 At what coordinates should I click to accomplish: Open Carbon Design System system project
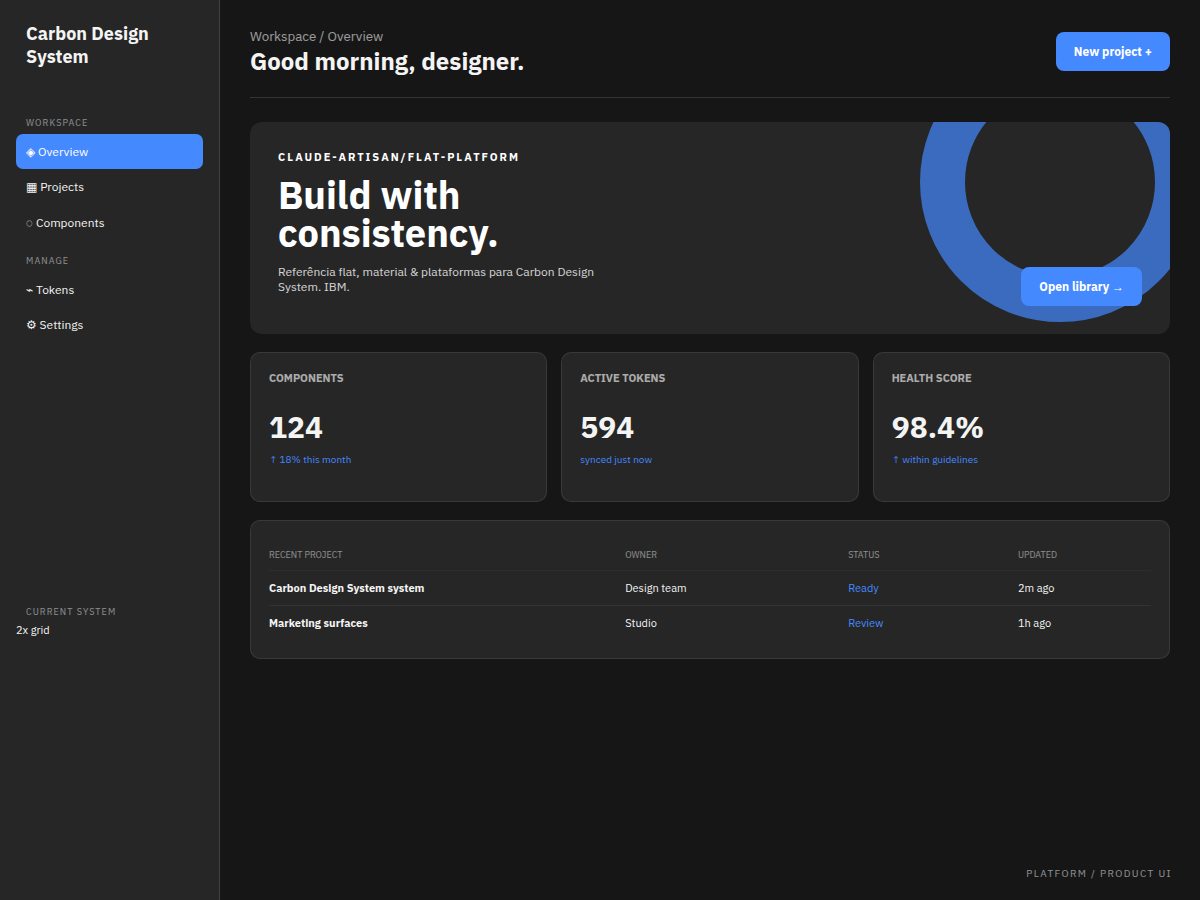(x=710, y=588)
